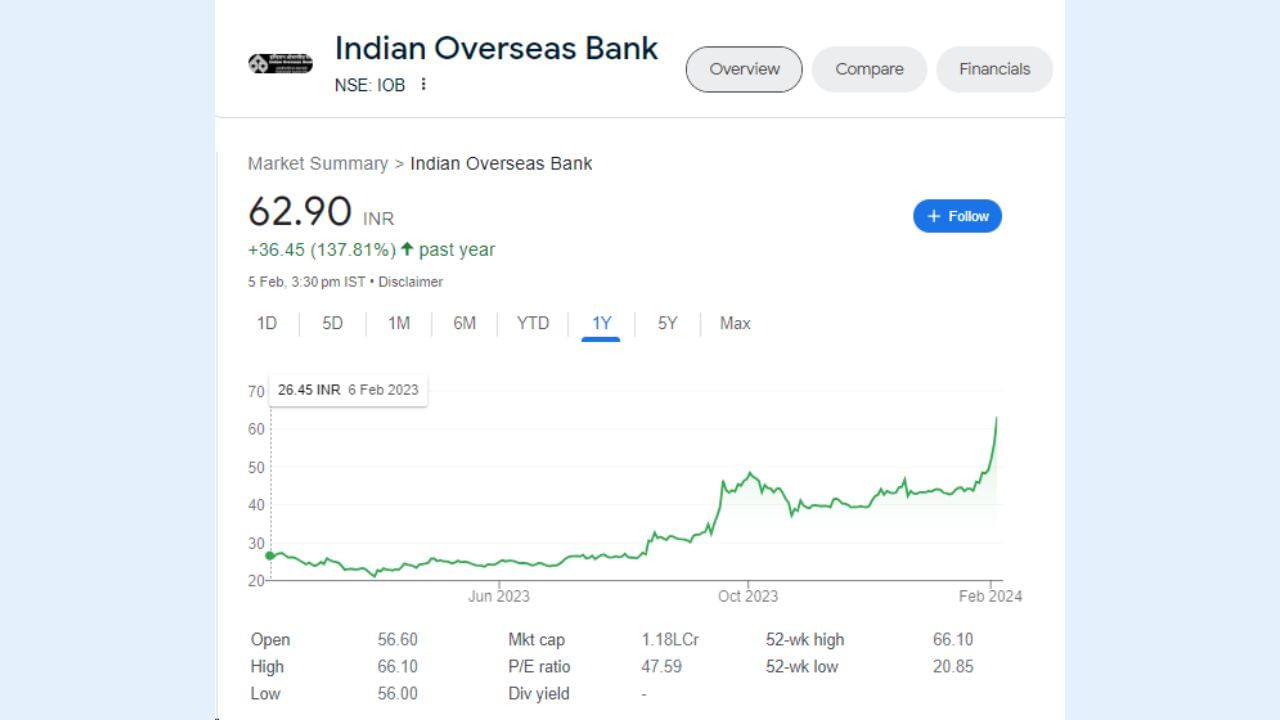Show the 6M chart range
The width and height of the screenshot is (1280, 720).
tap(465, 323)
